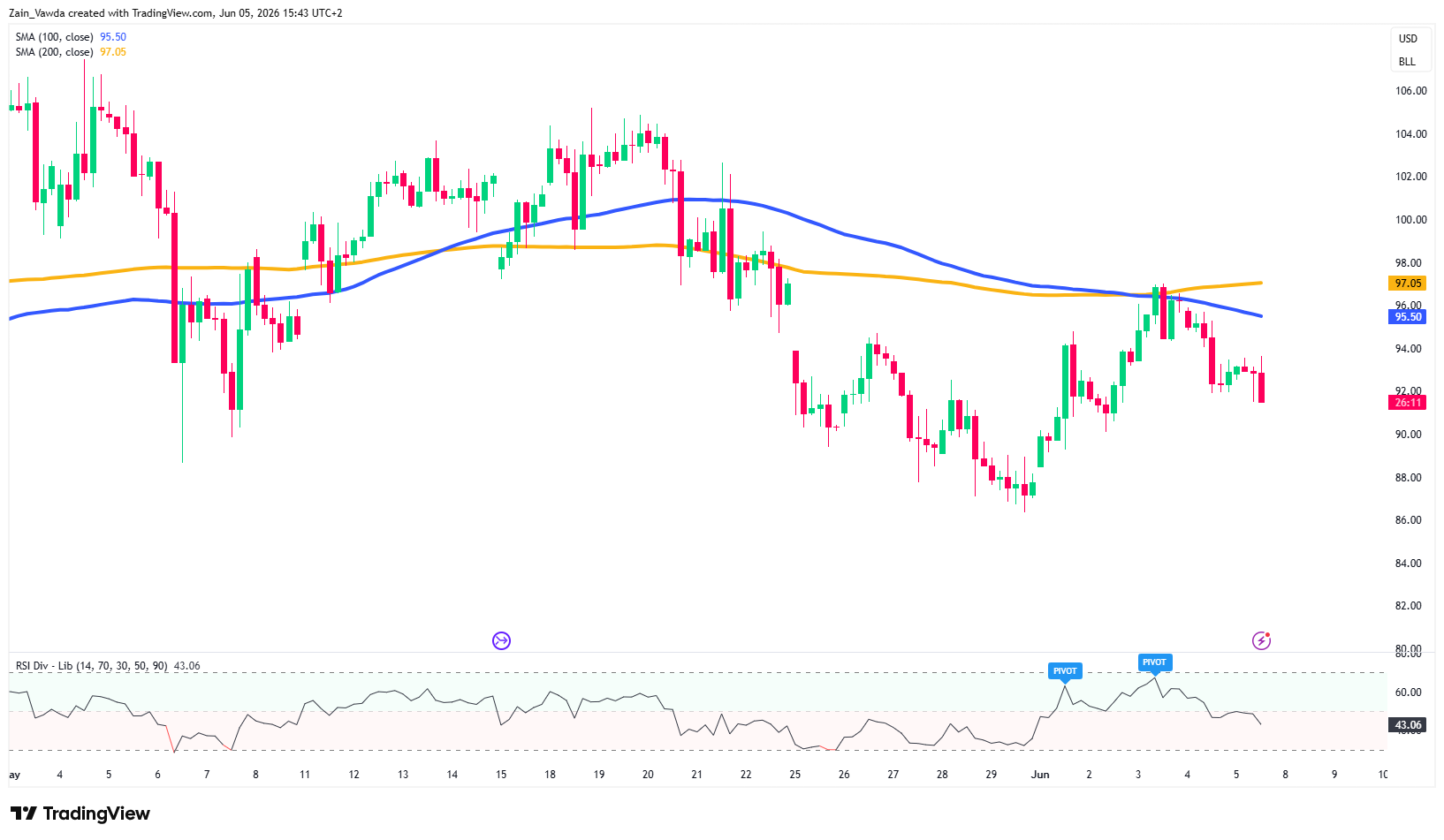1444x840 pixels.
Task: Click the 102.00 price axis label
Action: click(1410, 177)
